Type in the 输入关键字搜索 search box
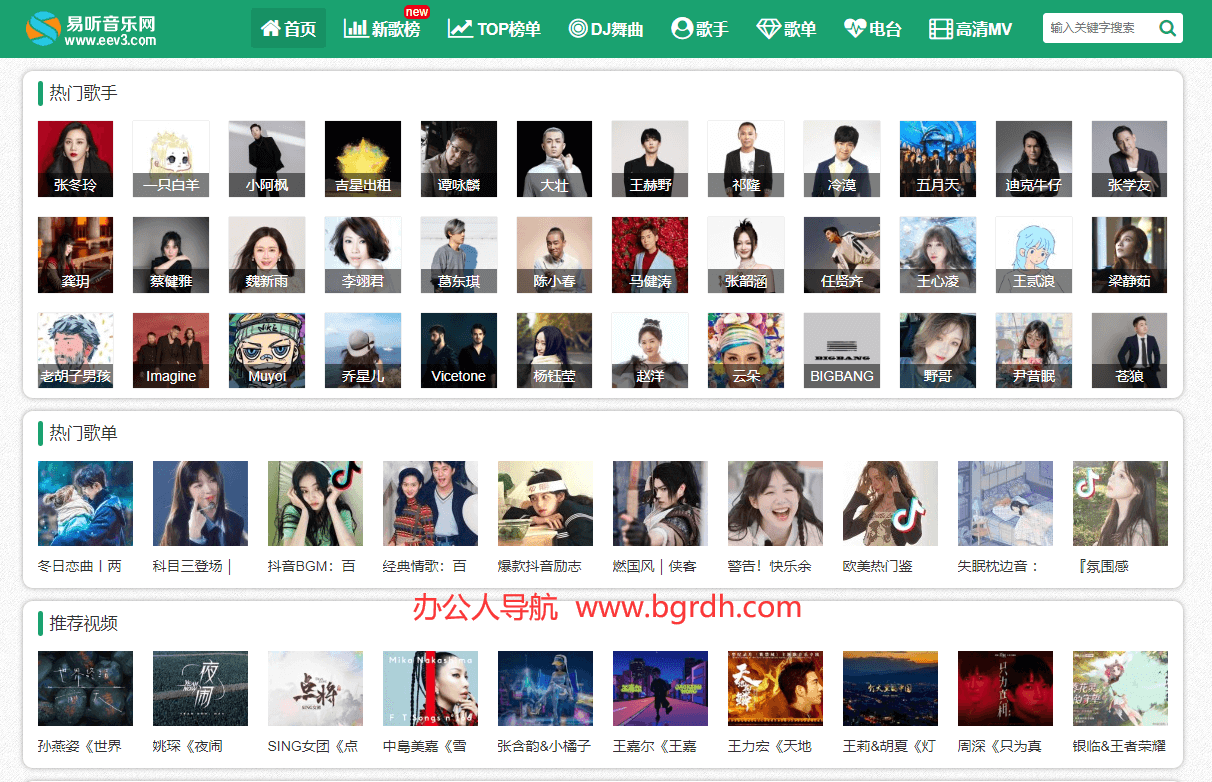This screenshot has height=782, width=1212. (x=1098, y=28)
